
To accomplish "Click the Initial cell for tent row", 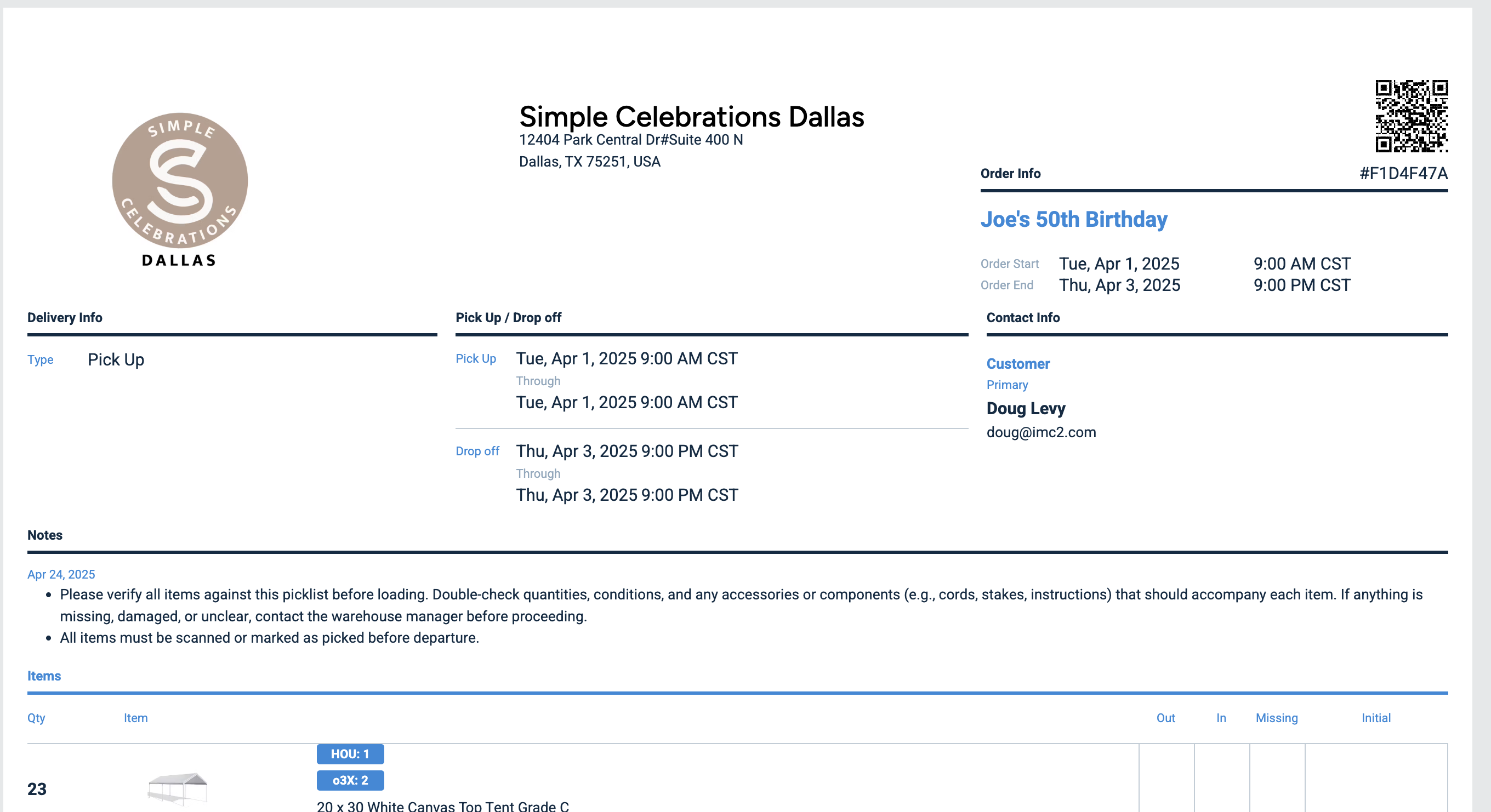I will tap(1376, 778).
